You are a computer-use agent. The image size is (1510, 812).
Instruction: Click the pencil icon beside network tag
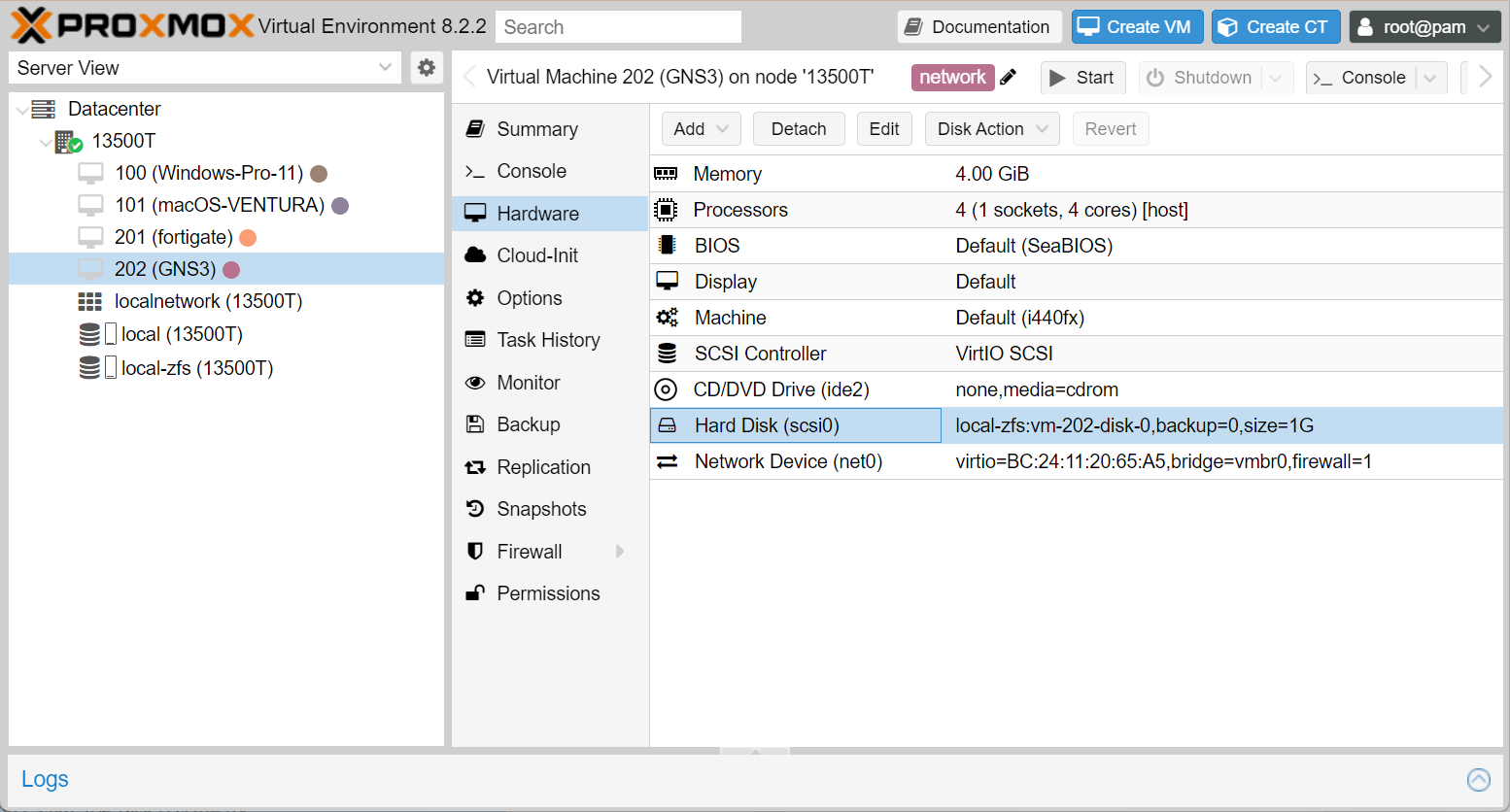click(1009, 78)
